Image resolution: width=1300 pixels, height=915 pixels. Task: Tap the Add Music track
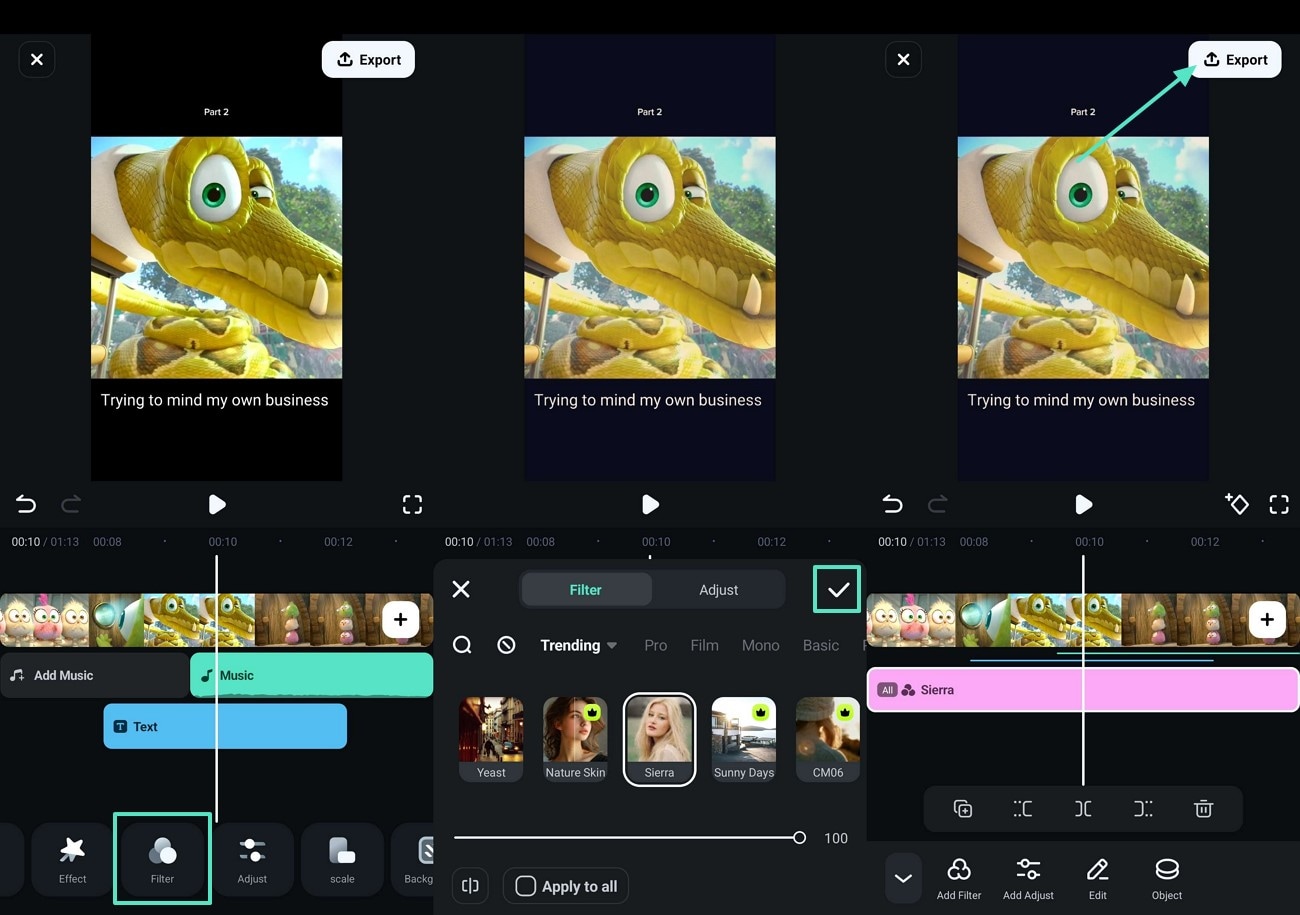click(x=95, y=675)
